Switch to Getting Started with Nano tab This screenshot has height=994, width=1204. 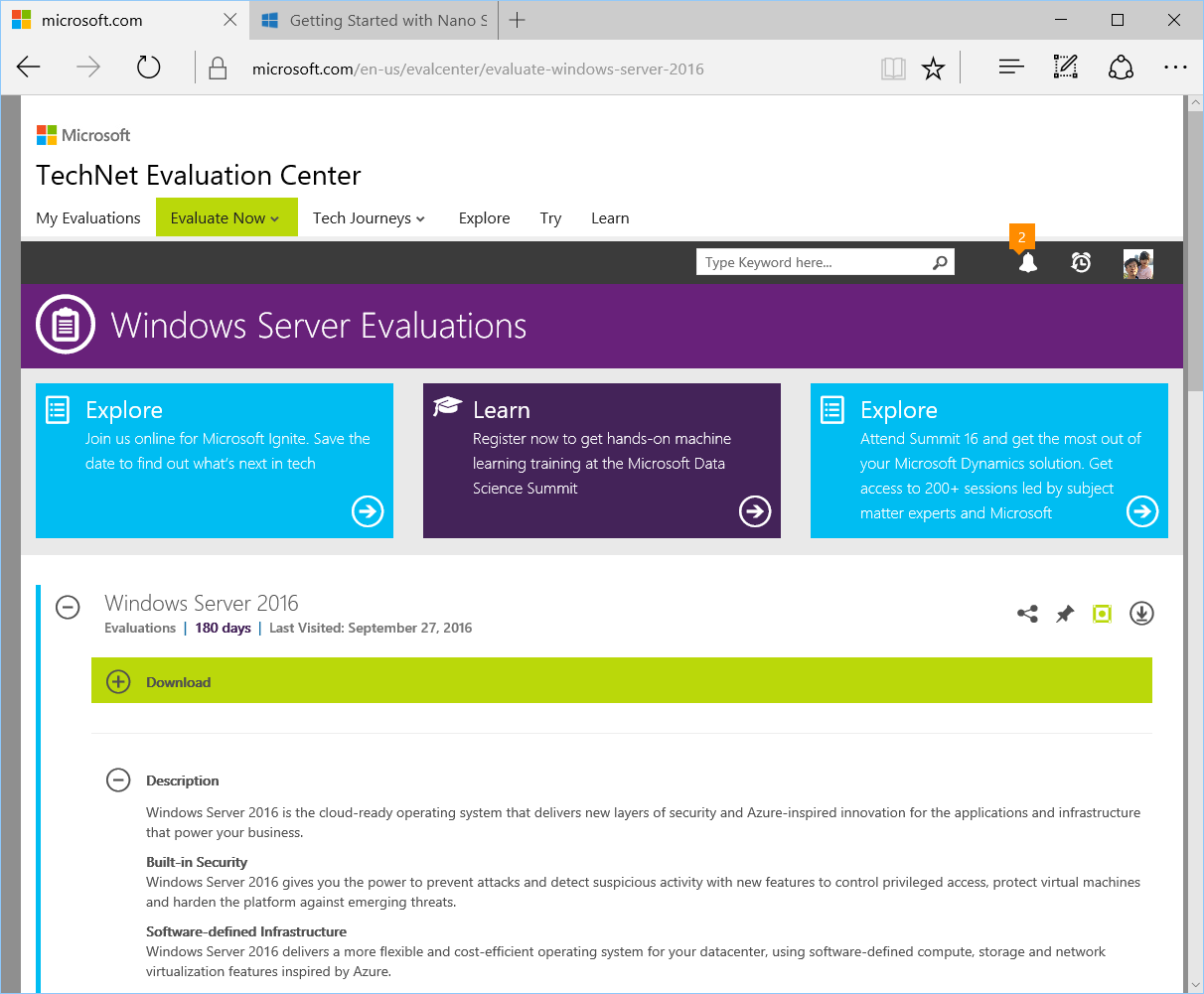[376, 21]
